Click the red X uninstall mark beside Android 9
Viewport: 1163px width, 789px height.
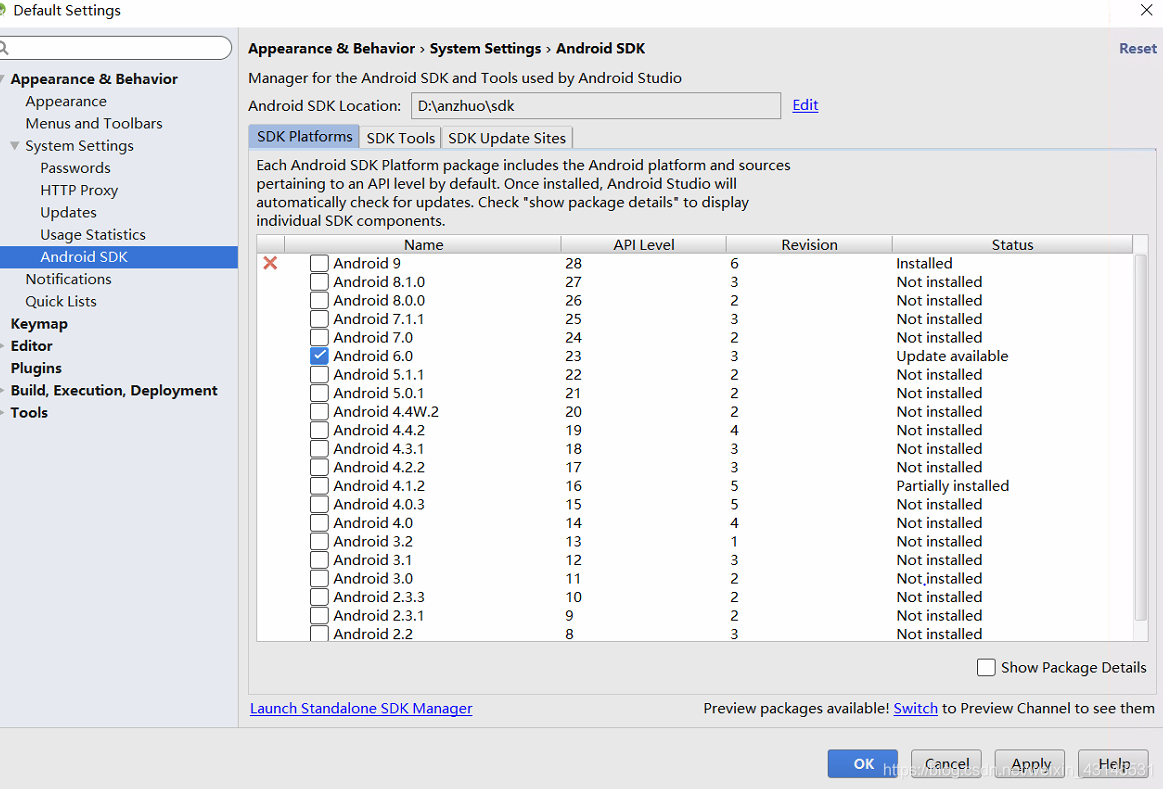click(x=271, y=263)
